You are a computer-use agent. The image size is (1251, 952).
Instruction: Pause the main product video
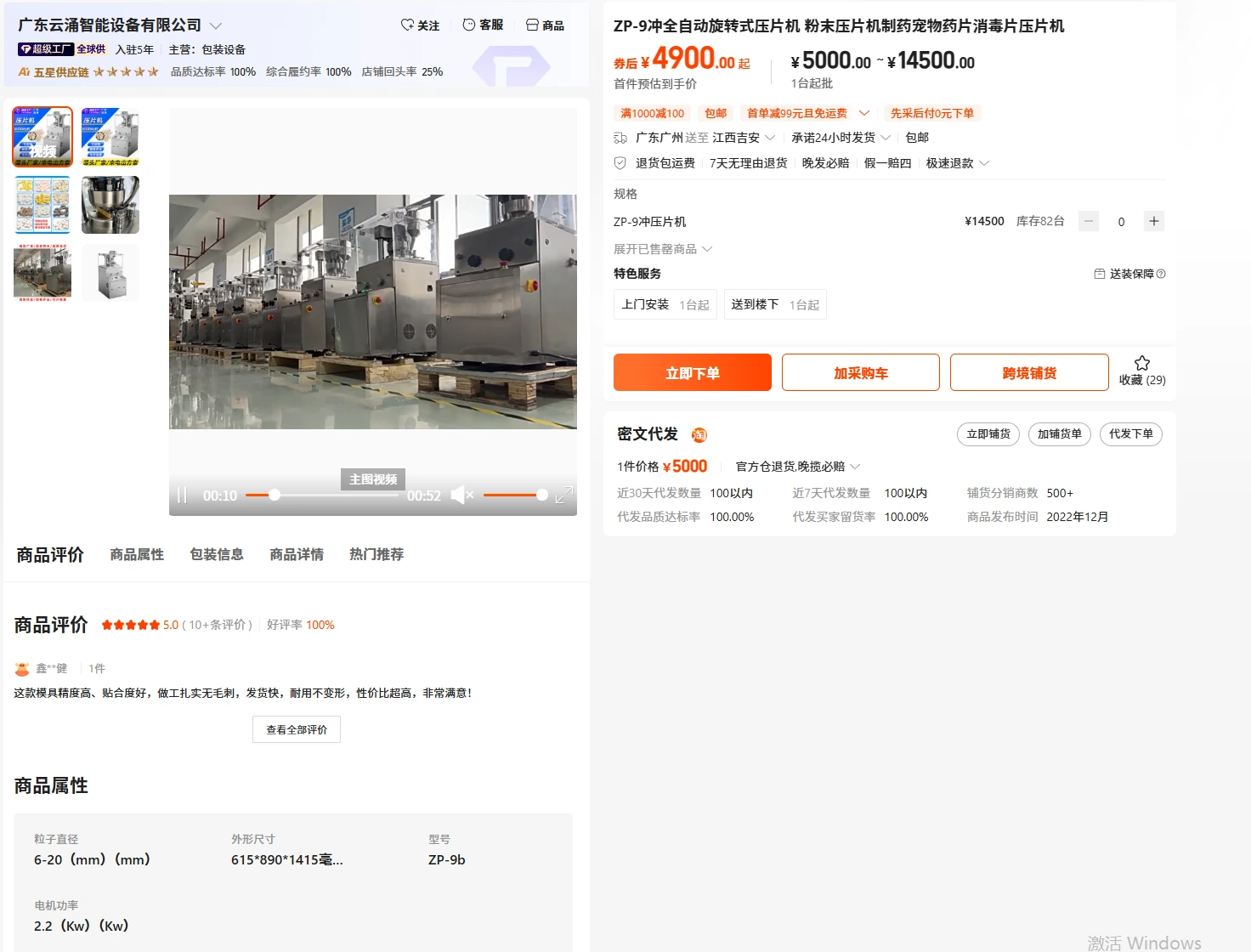click(182, 496)
